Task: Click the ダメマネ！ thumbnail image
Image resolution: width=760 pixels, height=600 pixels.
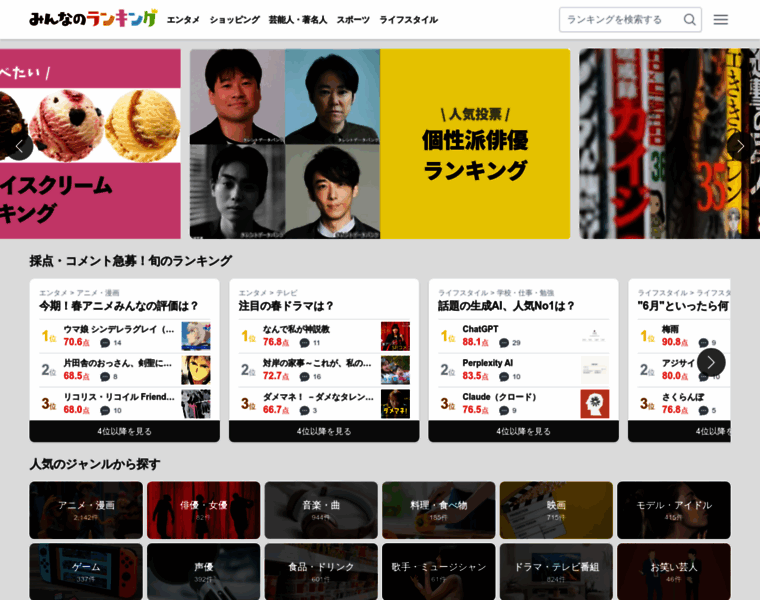Action: pyautogui.click(x=395, y=404)
